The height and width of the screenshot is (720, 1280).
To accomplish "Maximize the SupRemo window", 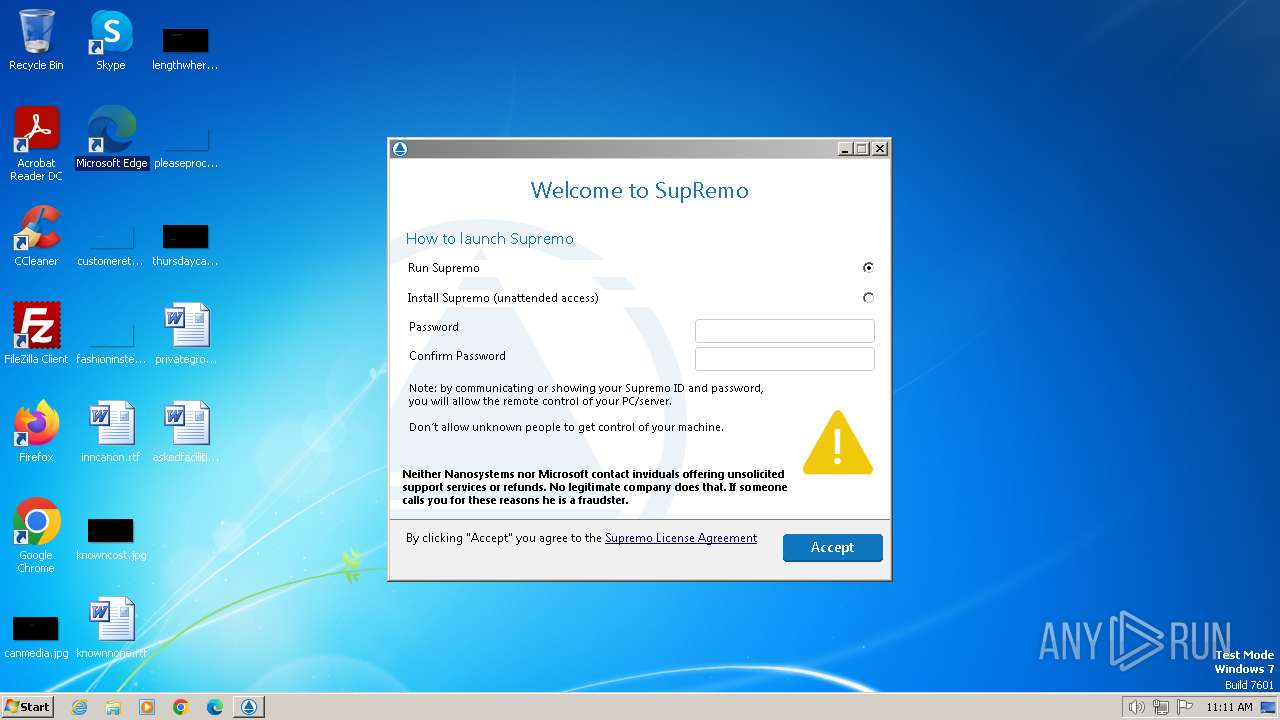I will [862, 149].
